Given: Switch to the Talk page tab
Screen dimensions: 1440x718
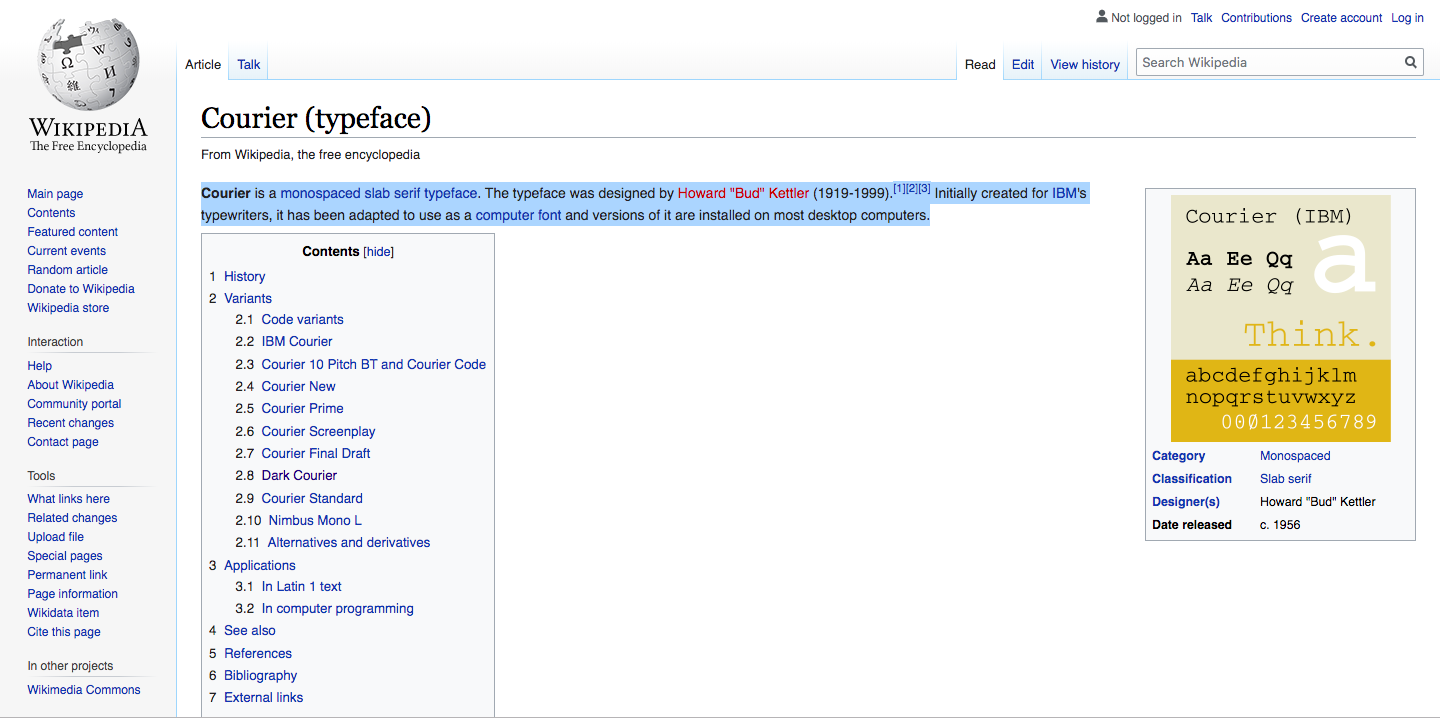Looking at the screenshot, I should pos(249,64).
